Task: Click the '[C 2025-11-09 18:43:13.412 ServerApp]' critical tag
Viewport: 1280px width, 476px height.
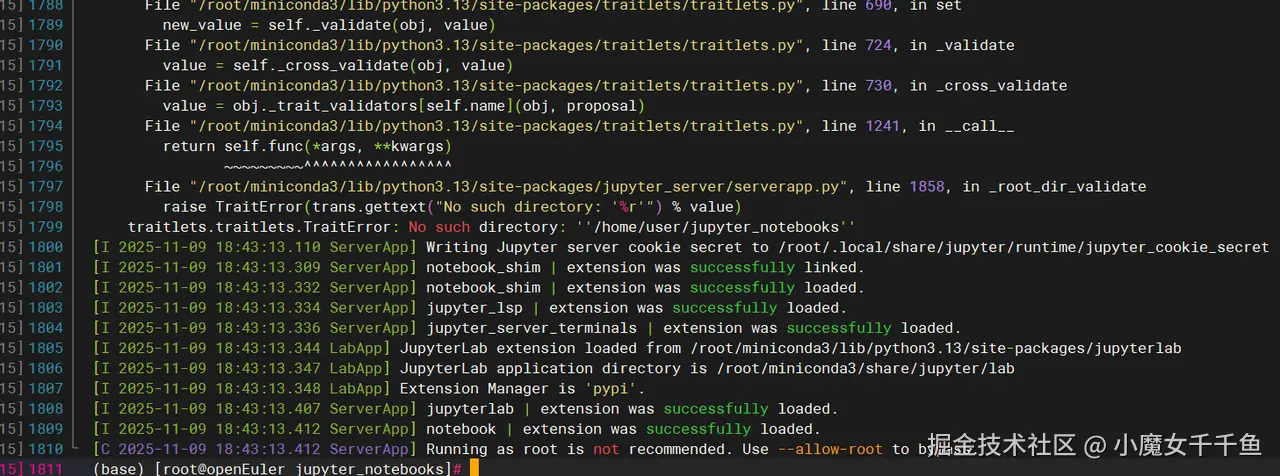Action: click(254, 449)
